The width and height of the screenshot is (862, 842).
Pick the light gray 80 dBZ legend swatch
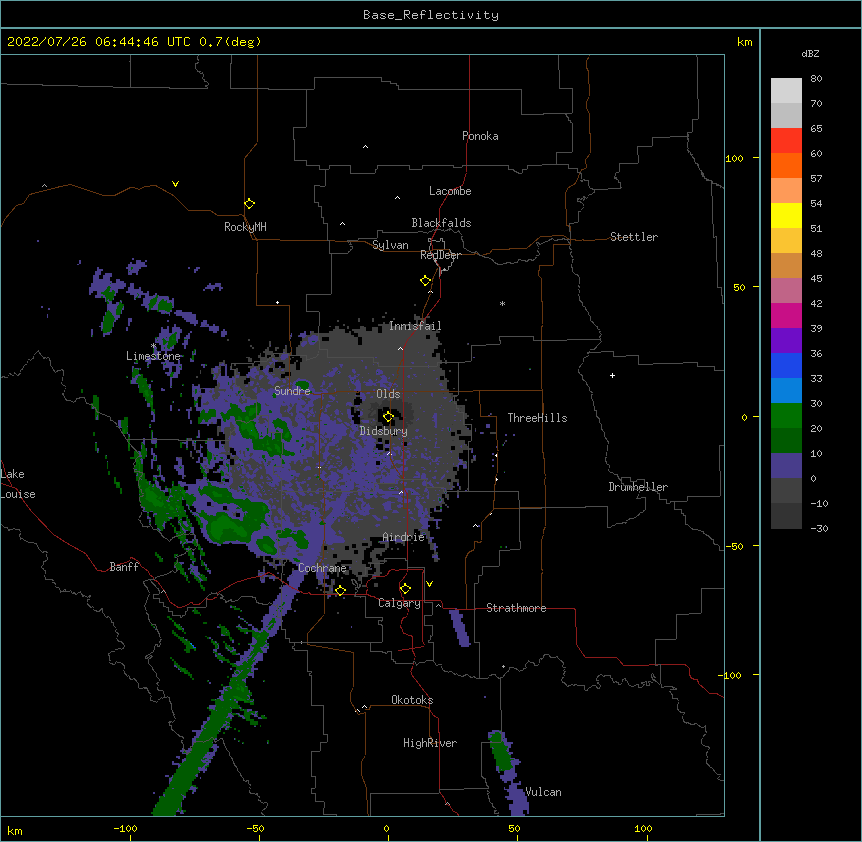click(786, 91)
